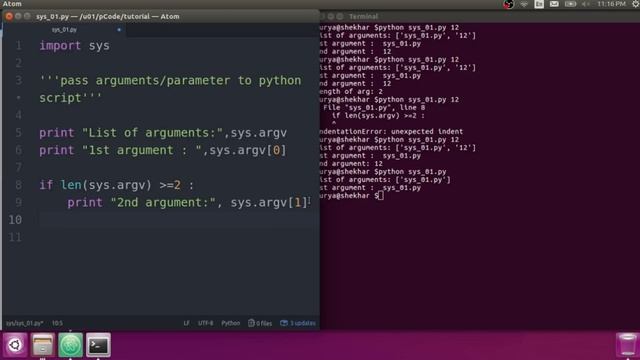Click '2nd argument: 12' output in Terminal
640x360 pixels.
(351, 164)
